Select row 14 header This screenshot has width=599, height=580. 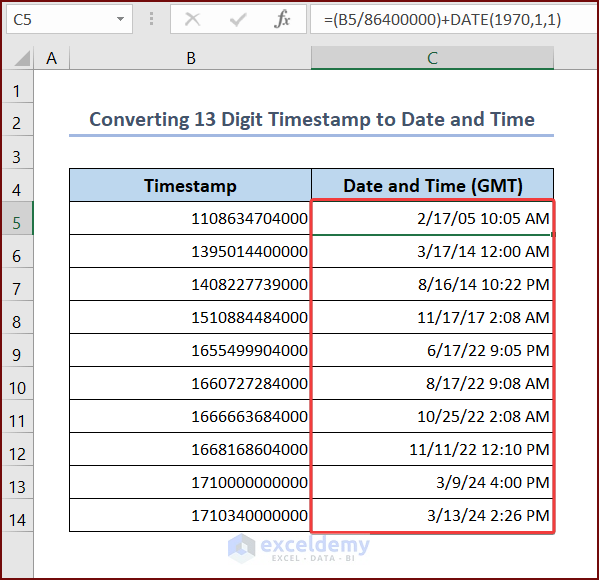pyautogui.click(x=17, y=515)
